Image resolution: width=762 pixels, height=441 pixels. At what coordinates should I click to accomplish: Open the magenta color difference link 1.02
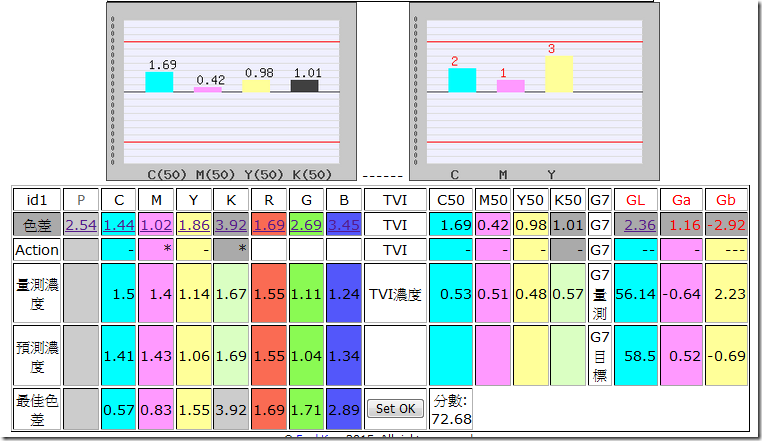point(156,225)
